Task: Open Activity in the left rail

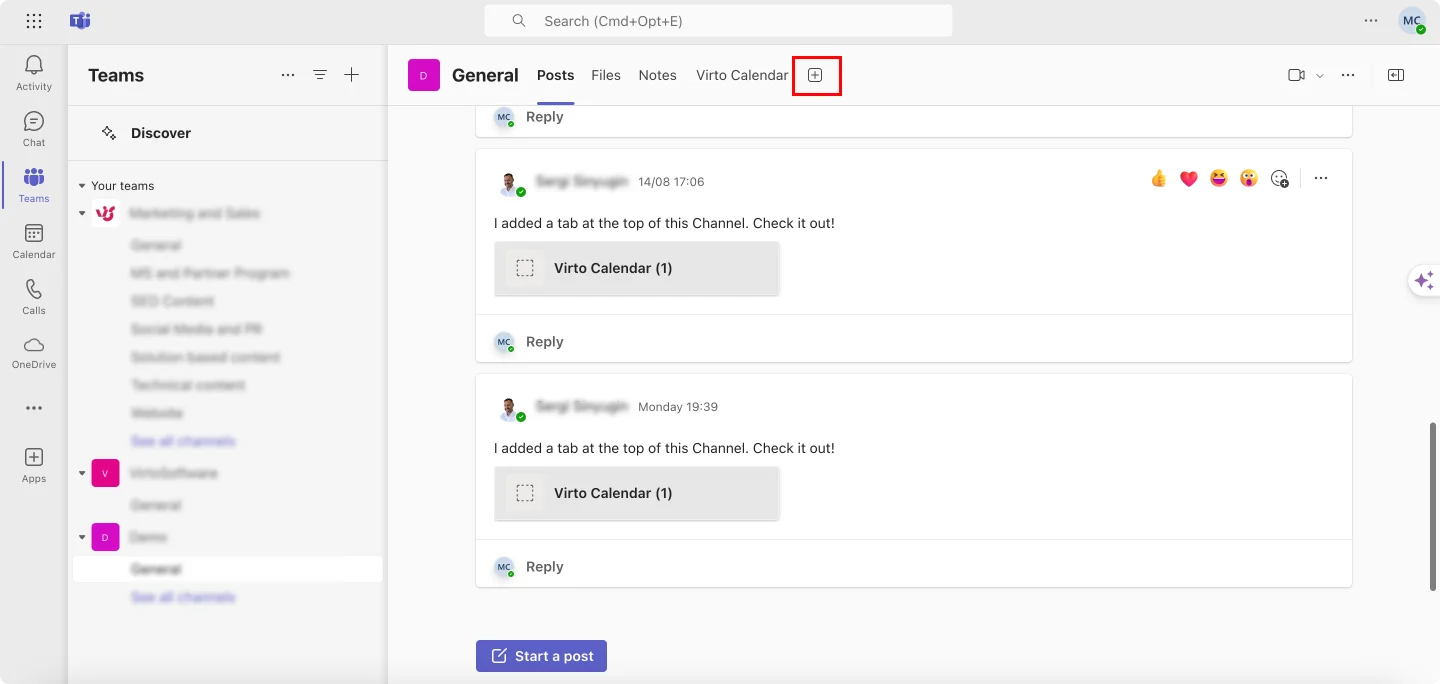Action: coord(34,73)
